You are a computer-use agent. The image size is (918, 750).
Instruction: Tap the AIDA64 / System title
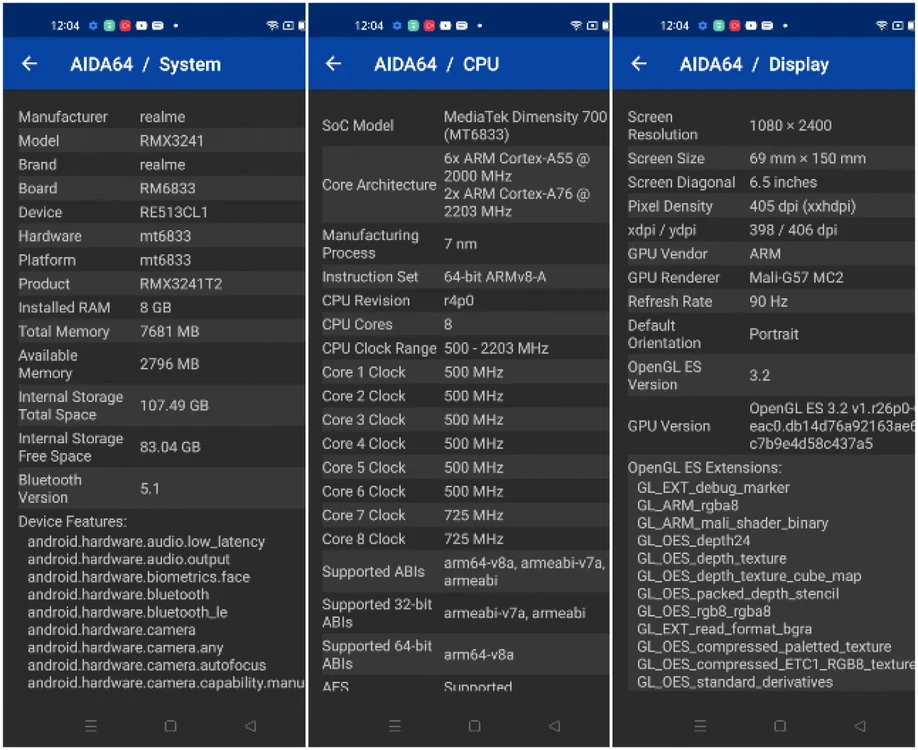click(x=145, y=64)
